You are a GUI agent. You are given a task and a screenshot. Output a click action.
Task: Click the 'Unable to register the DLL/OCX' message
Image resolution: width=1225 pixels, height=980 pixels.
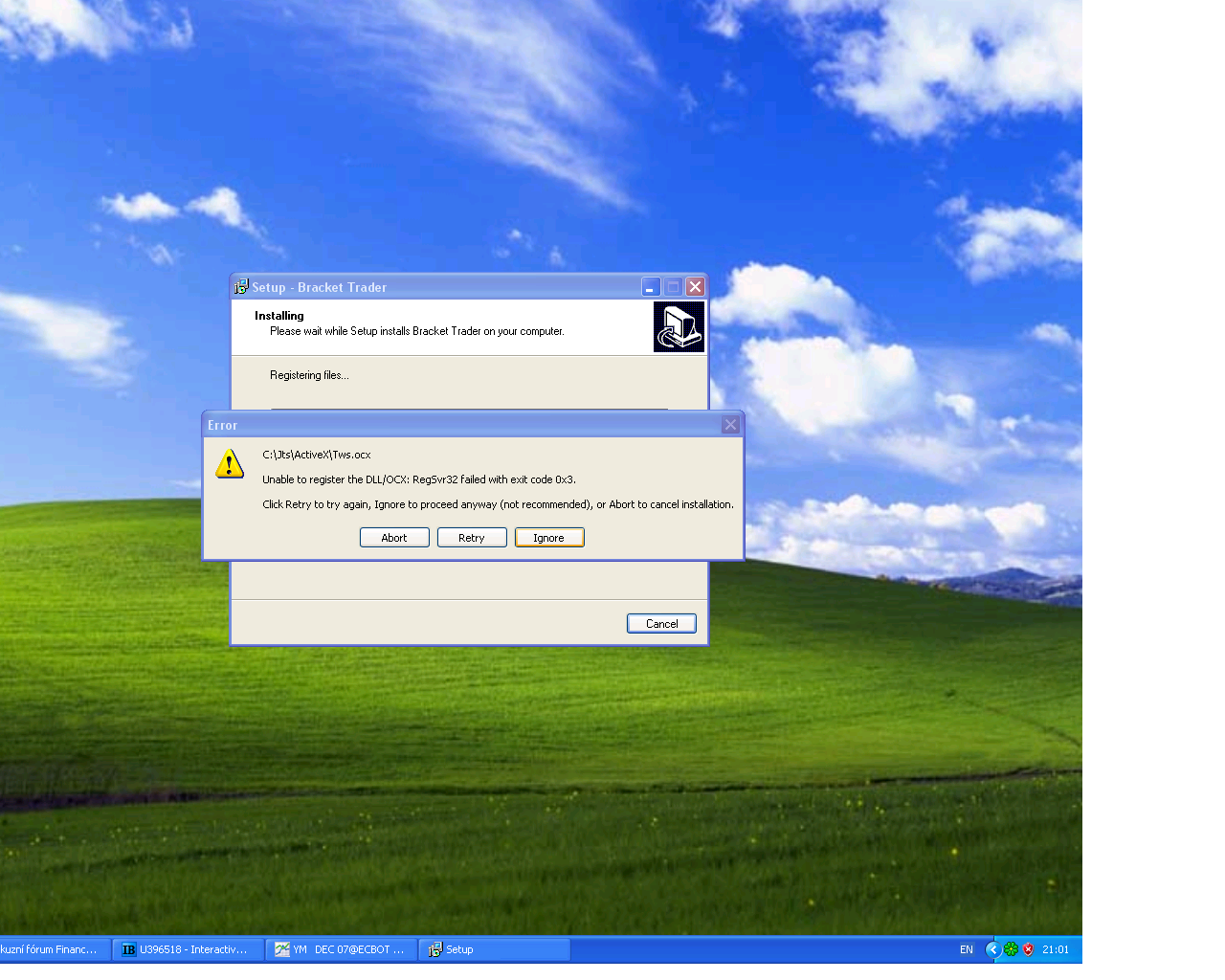click(419, 479)
